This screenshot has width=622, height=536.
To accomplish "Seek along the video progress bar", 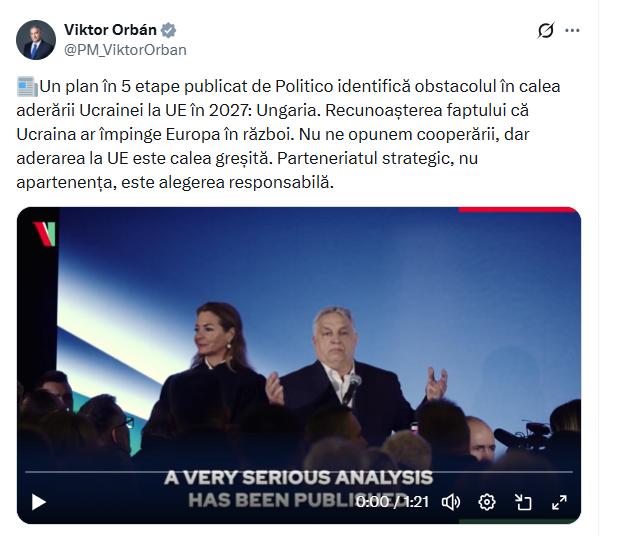I will pos(299,472).
